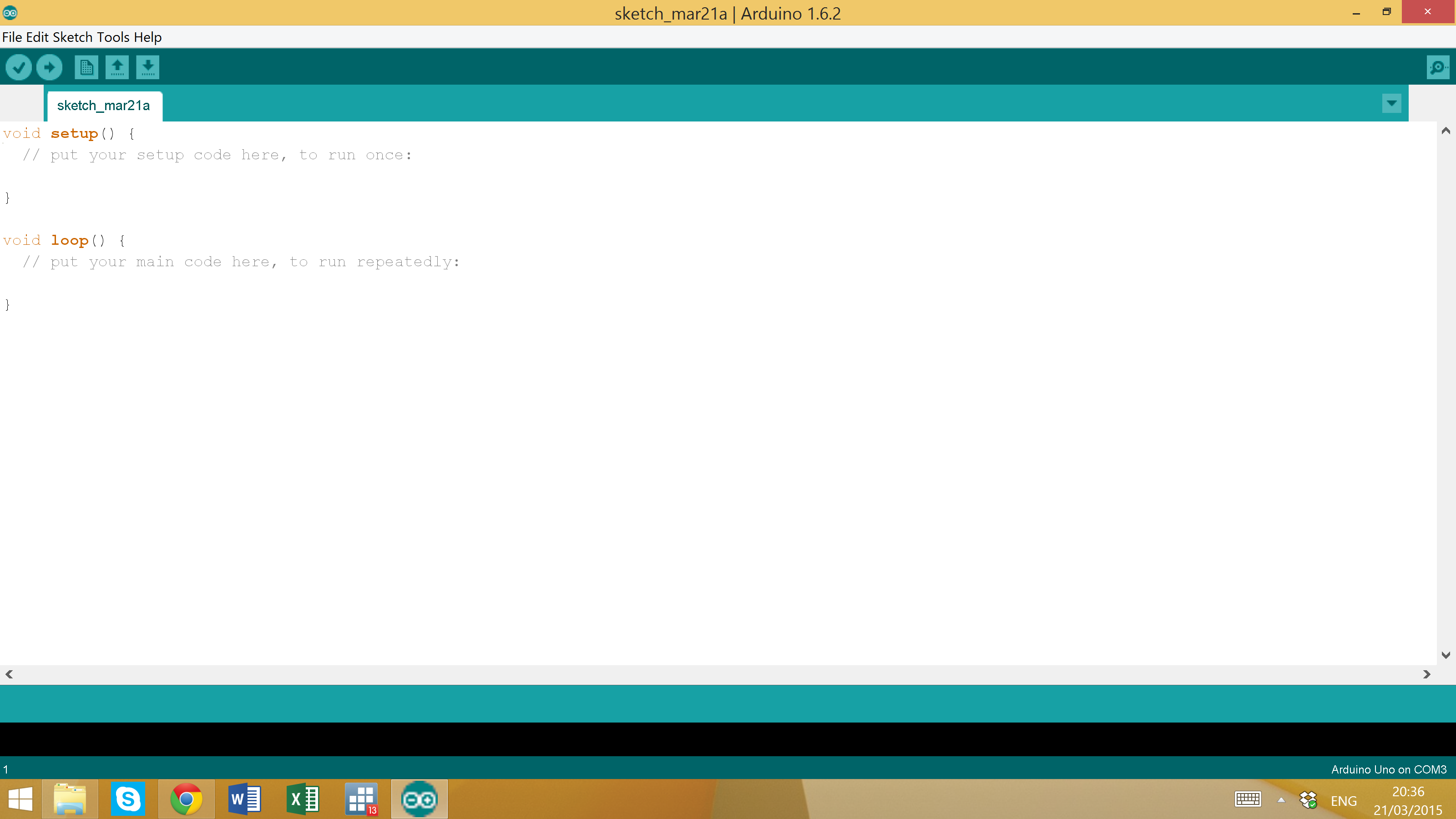Click the 'void setup() {' code line

(69, 133)
